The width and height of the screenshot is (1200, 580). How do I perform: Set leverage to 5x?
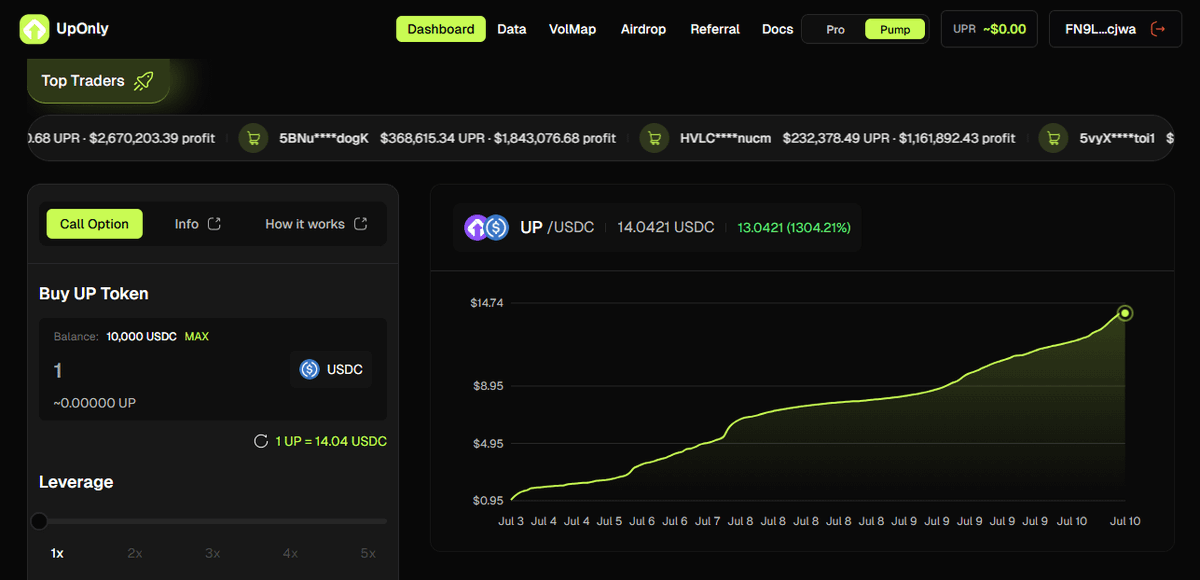coord(368,553)
